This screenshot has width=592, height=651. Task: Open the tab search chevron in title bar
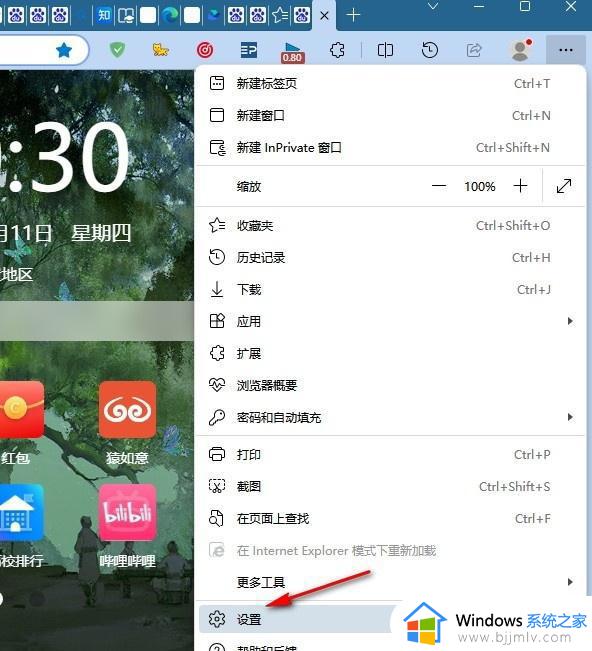[x=433, y=6]
